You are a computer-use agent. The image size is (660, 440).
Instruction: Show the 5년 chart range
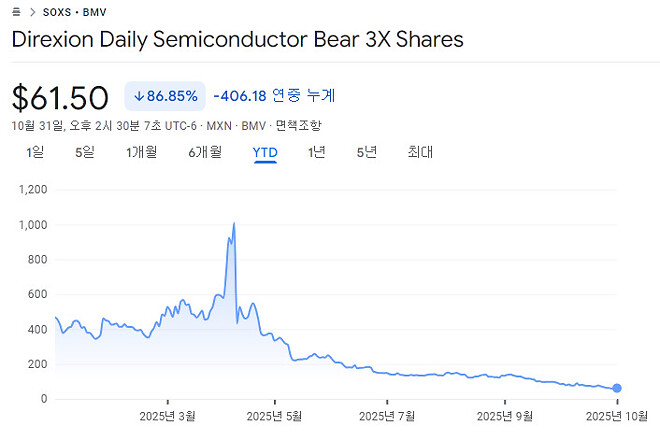click(x=367, y=152)
